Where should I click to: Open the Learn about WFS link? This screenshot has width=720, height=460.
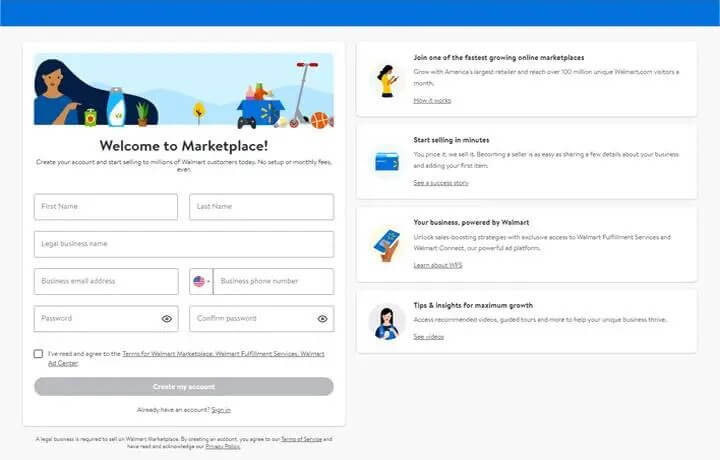point(438,265)
